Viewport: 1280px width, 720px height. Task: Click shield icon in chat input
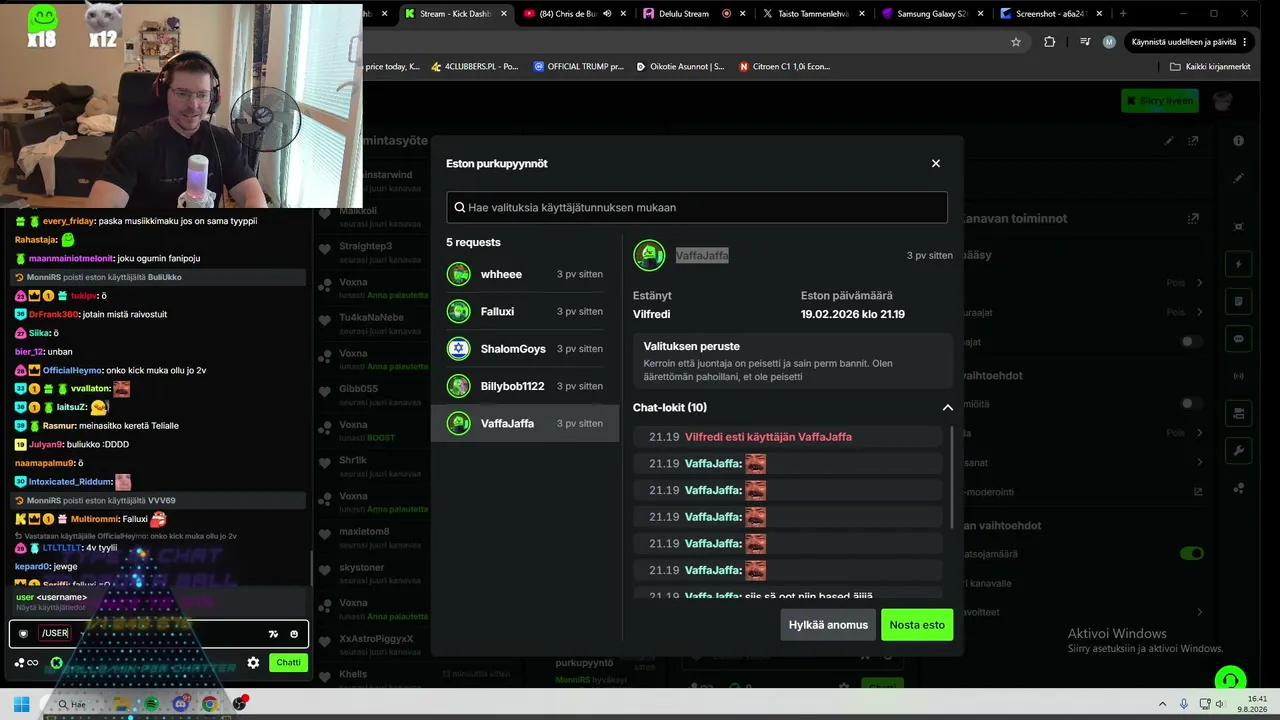tap(24, 633)
